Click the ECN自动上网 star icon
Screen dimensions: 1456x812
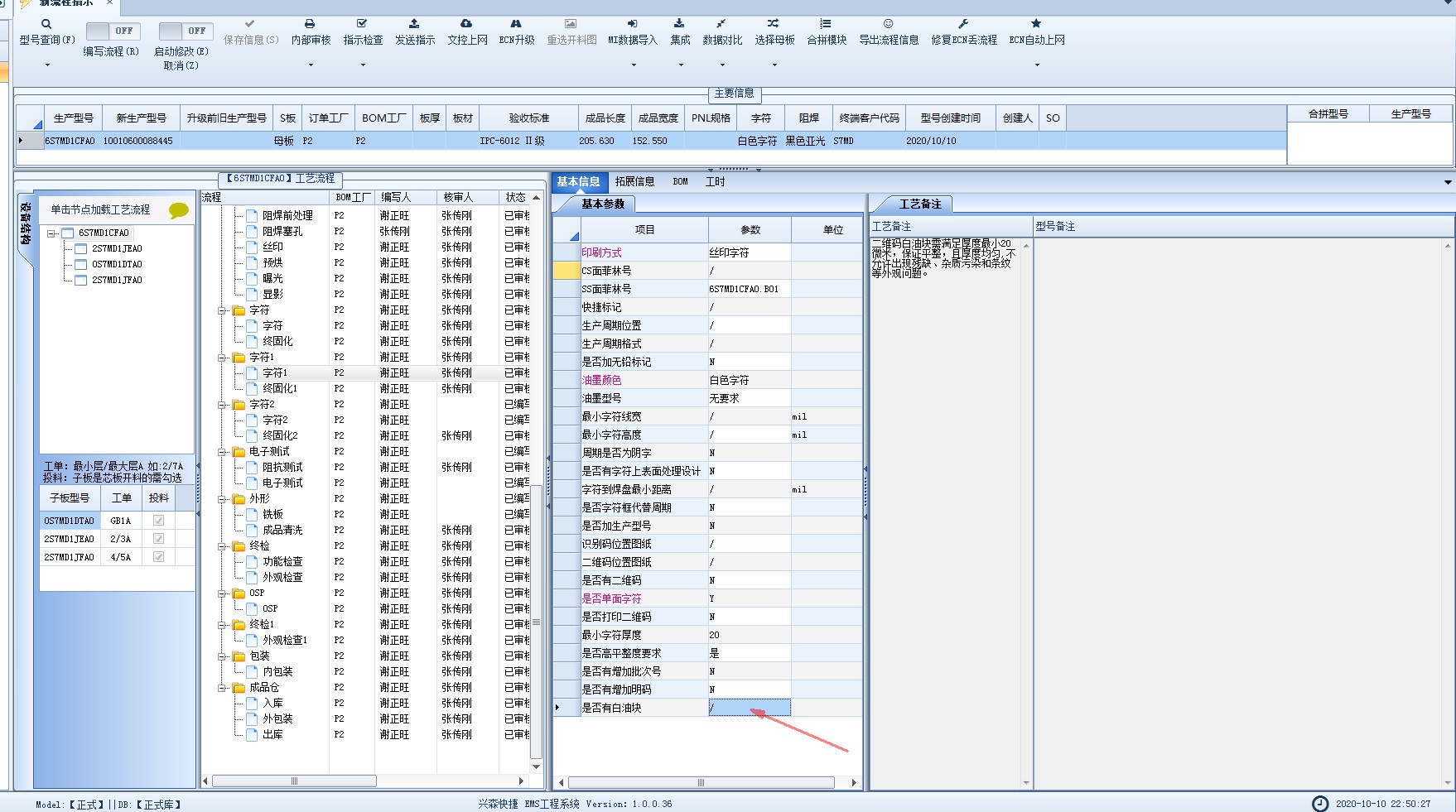[x=1036, y=24]
